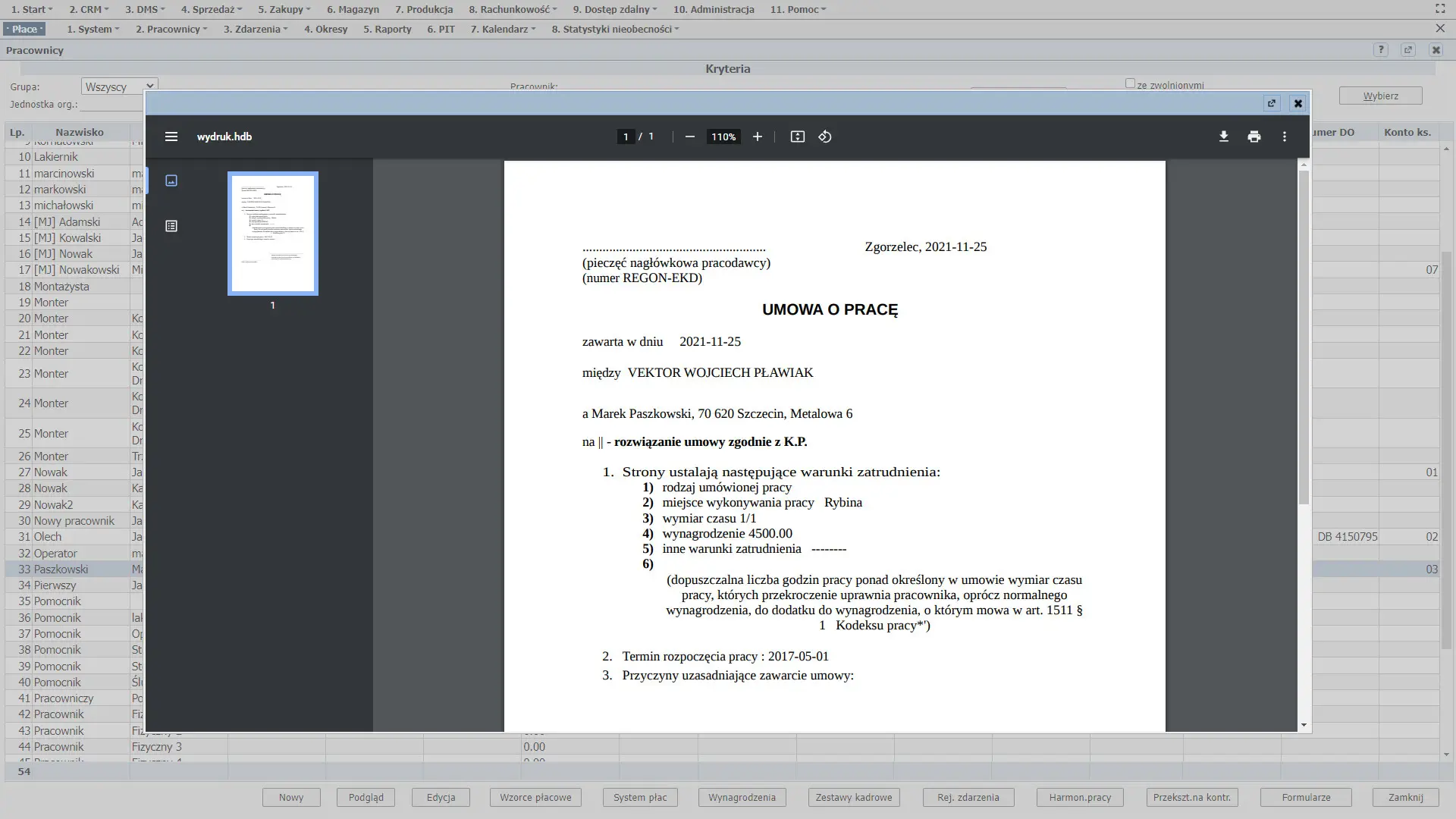Zoom out with the minus icon
1456x819 pixels.
coord(689,136)
